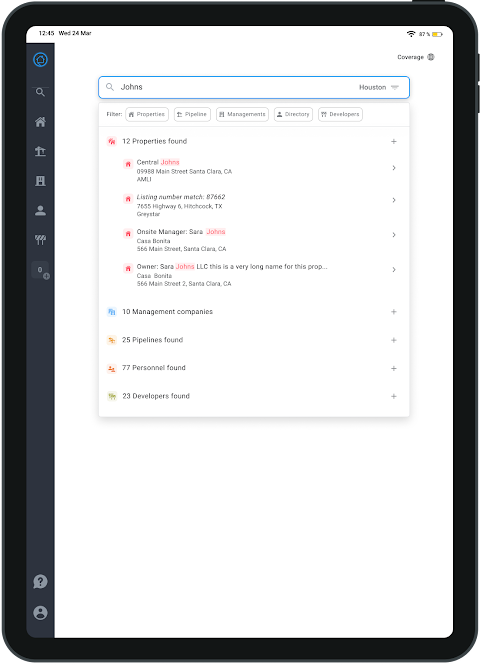
Task: Tap the battery status indicator
Action: [x=437, y=34]
